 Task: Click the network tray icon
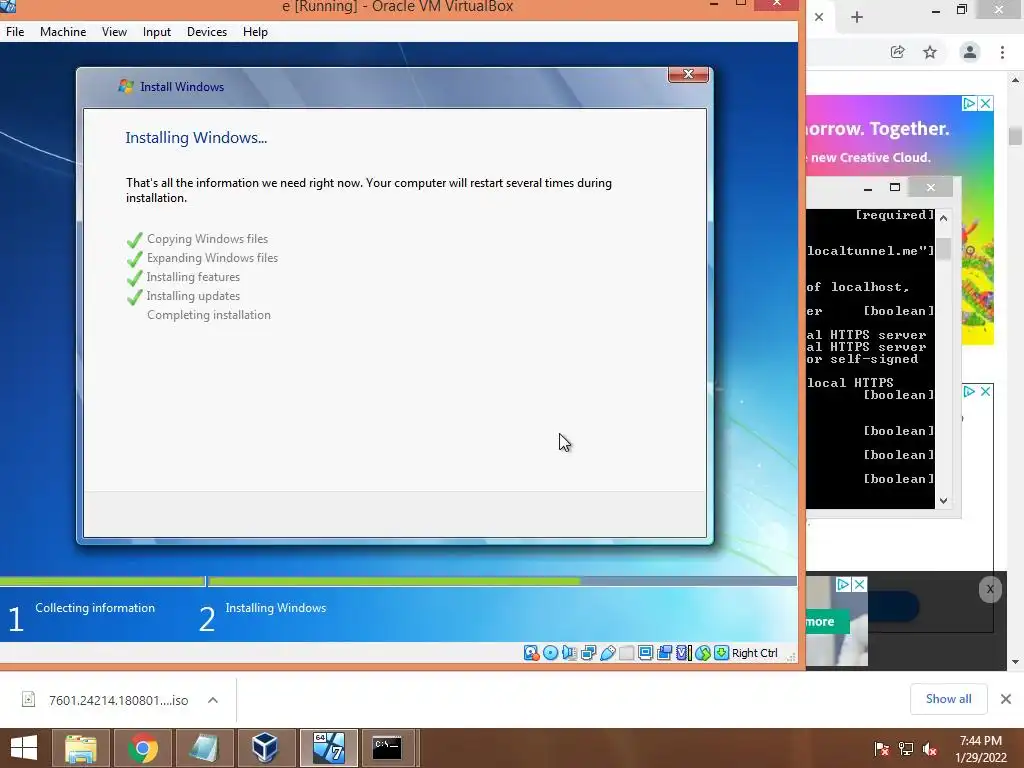click(906, 748)
